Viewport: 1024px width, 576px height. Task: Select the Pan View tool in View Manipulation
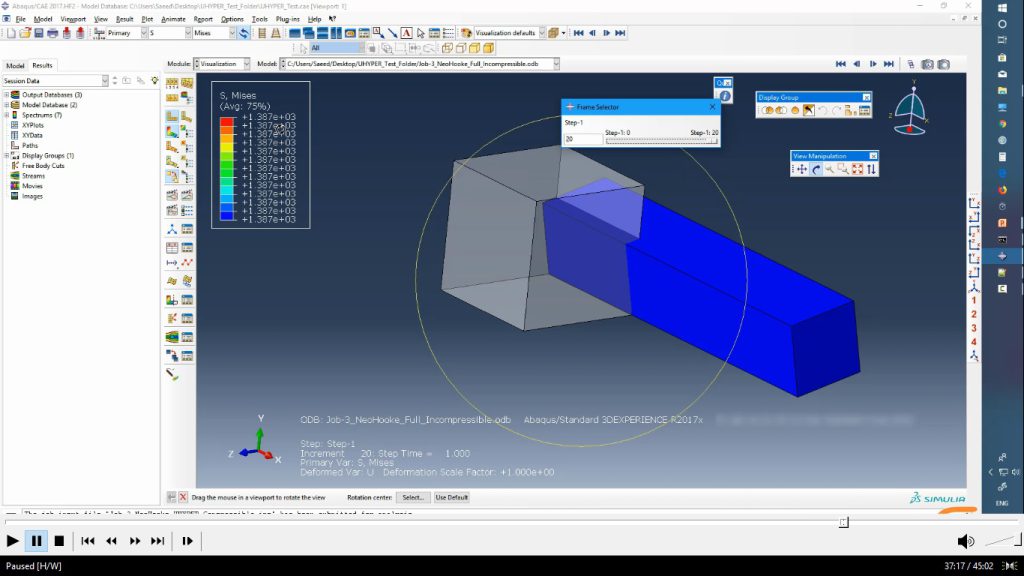tap(801, 168)
